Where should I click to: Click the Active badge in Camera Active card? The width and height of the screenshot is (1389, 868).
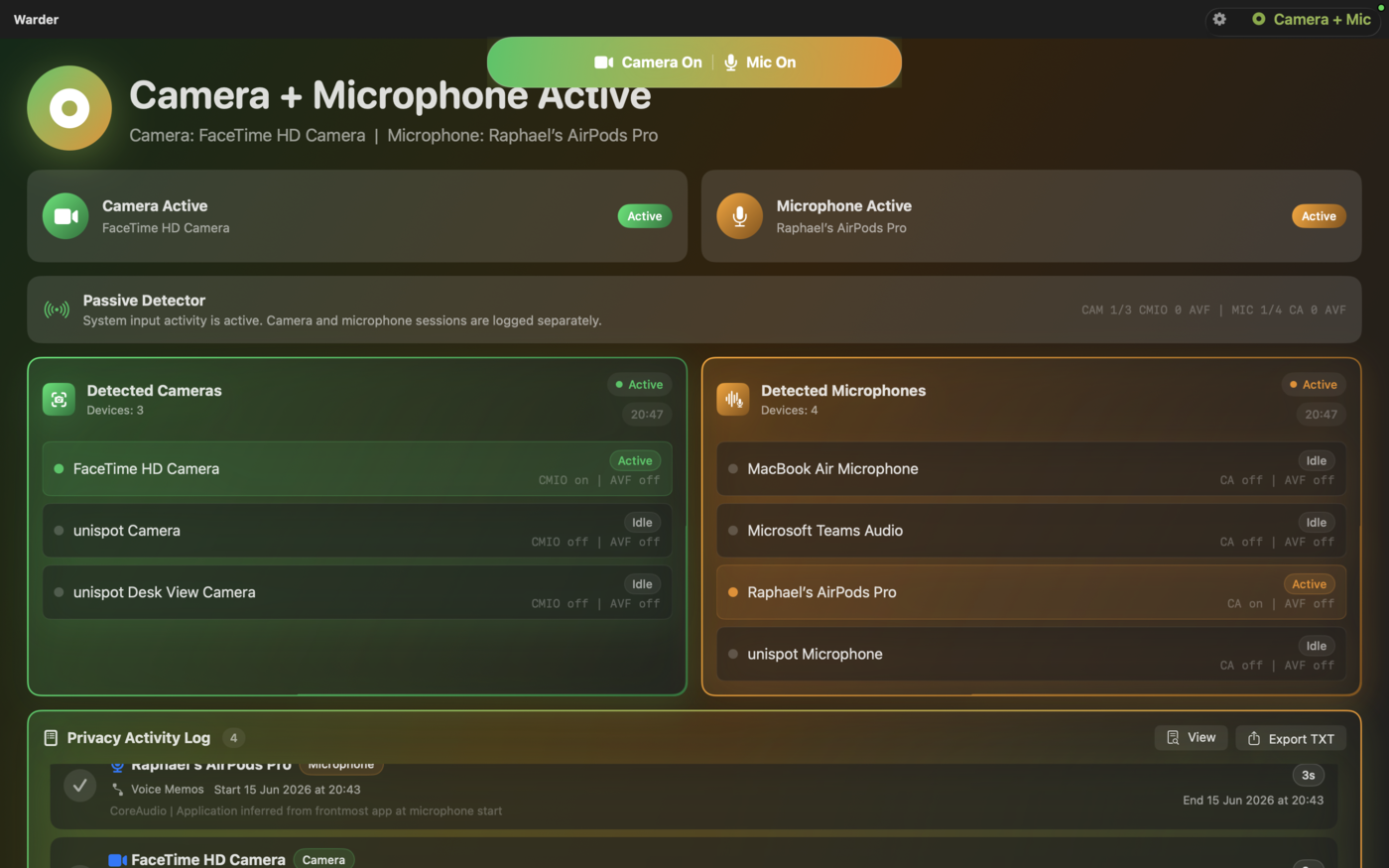[x=645, y=216]
